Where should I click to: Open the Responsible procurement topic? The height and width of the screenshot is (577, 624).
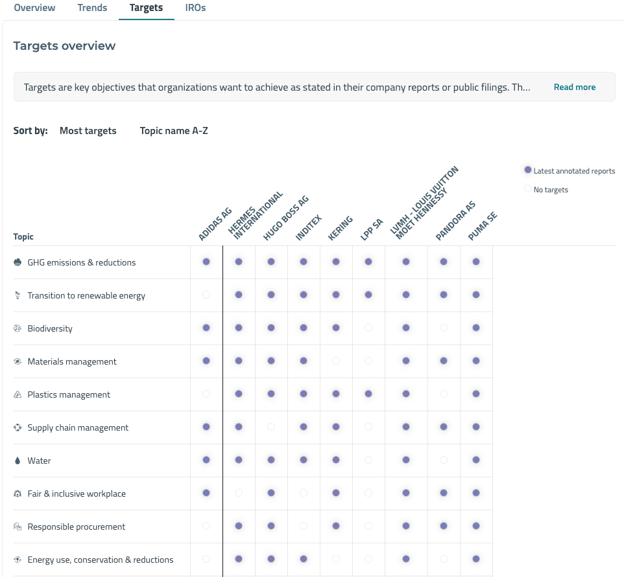(x=76, y=527)
